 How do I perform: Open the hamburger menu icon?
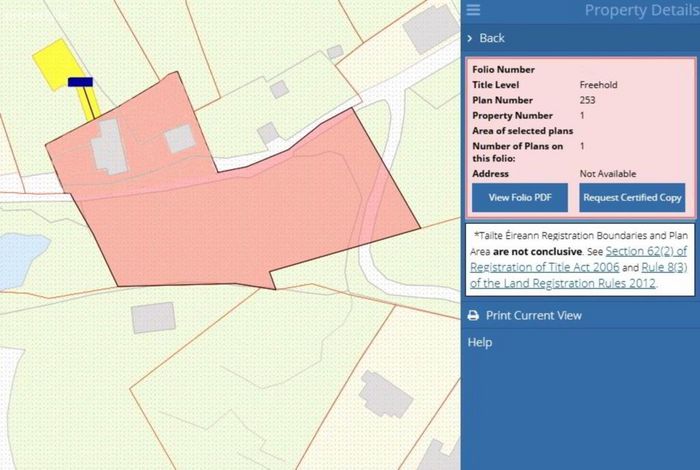(x=473, y=9)
